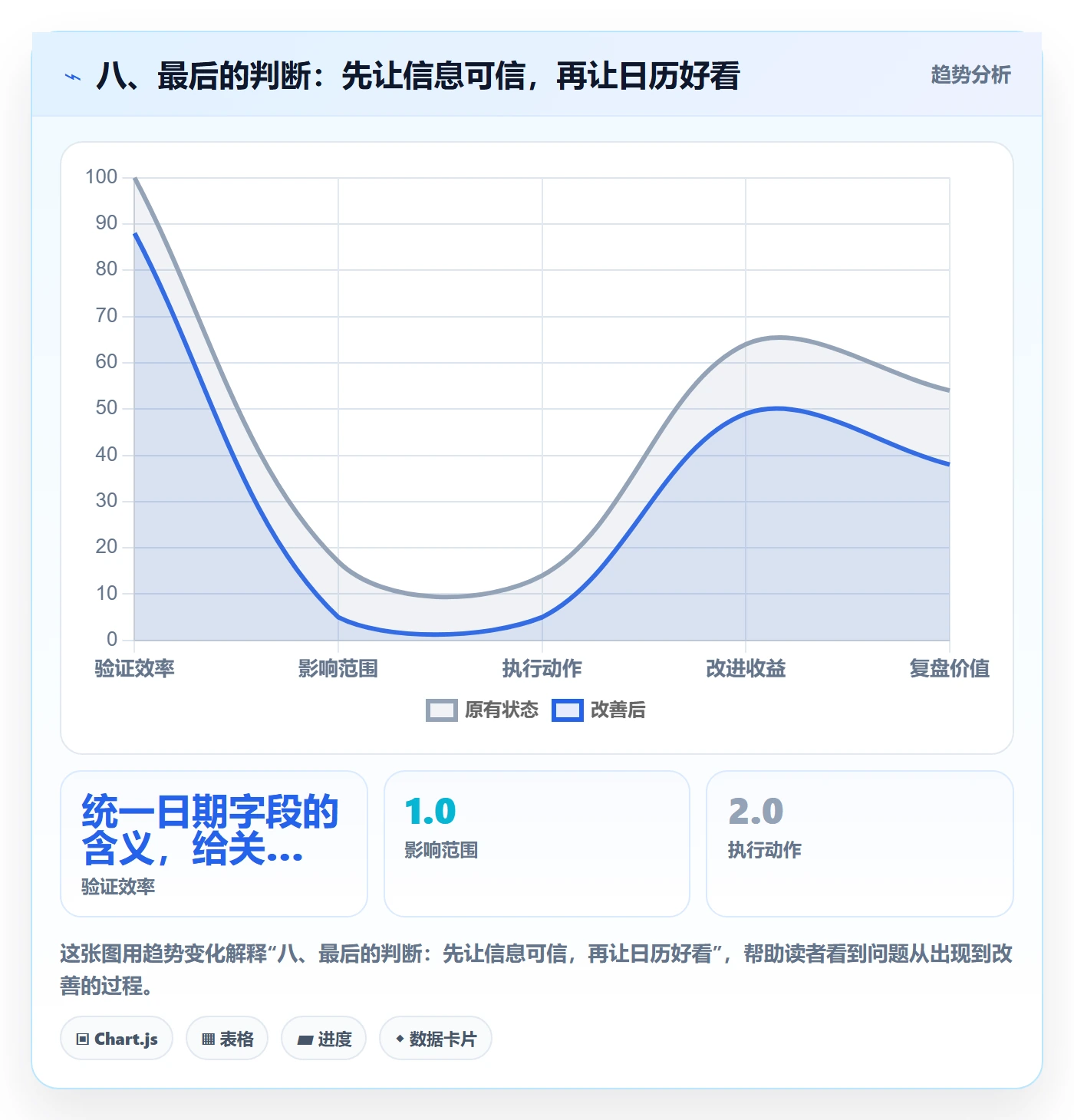Toggle the 改善后 legend swatch

click(567, 710)
